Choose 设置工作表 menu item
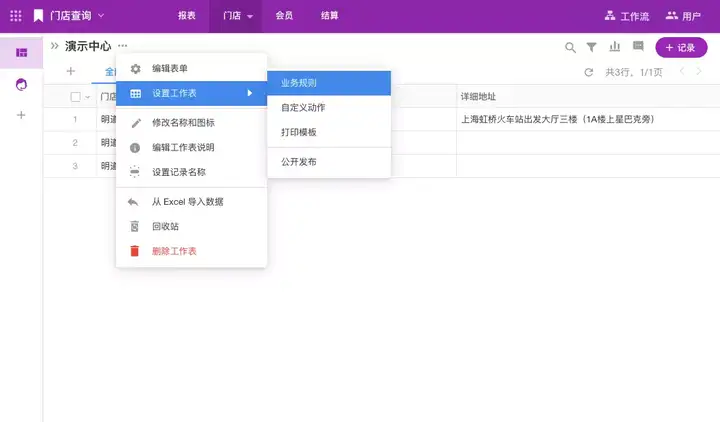This screenshot has width=720, height=422. pyautogui.click(x=191, y=93)
